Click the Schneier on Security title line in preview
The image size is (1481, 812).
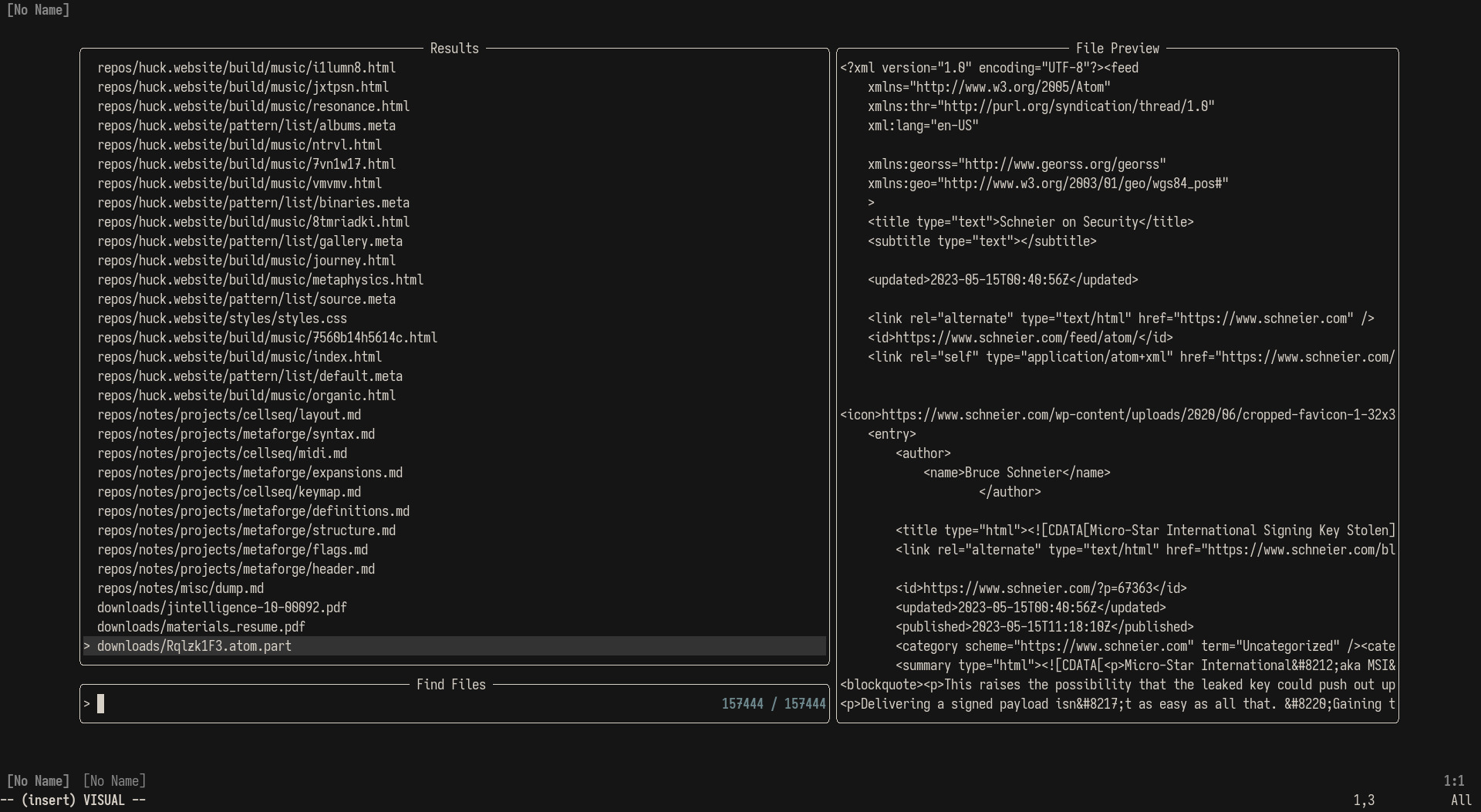click(x=1031, y=222)
